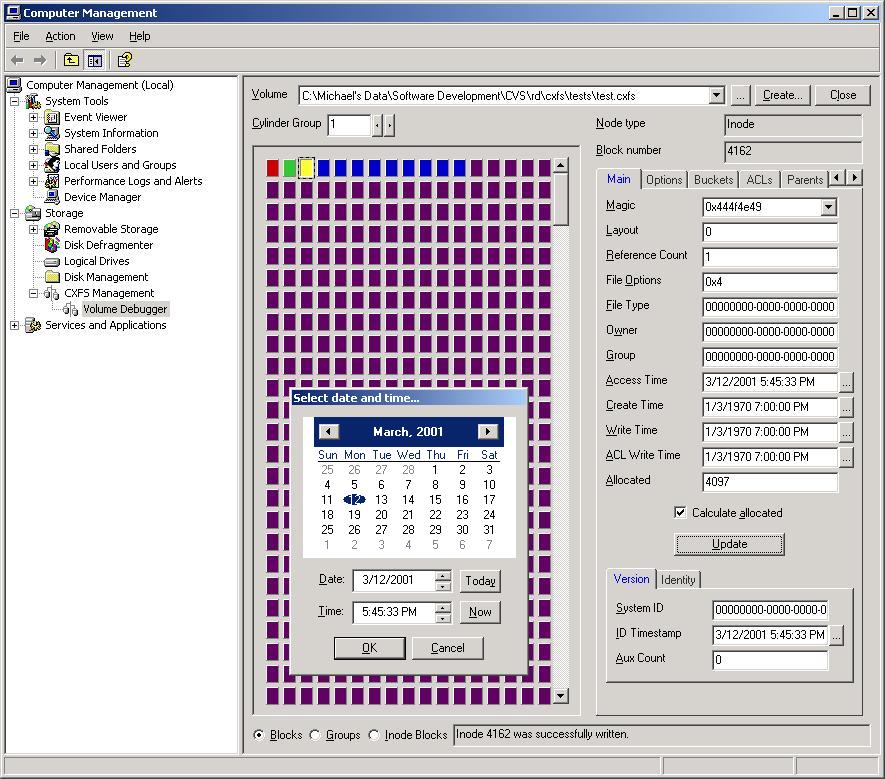Image resolution: width=885 pixels, height=779 pixels.
Task: Open the Action menu
Action: click(60, 36)
